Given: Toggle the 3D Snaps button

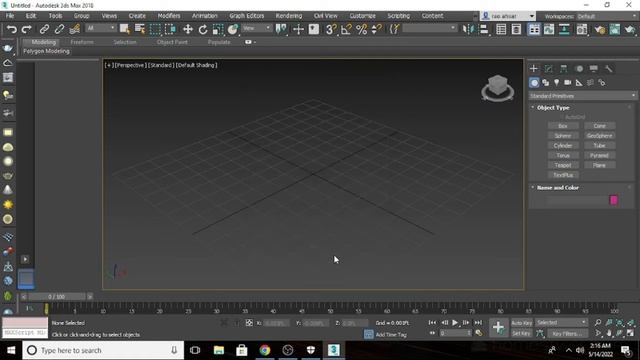Looking at the screenshot, I should pyautogui.click(x=331, y=29).
